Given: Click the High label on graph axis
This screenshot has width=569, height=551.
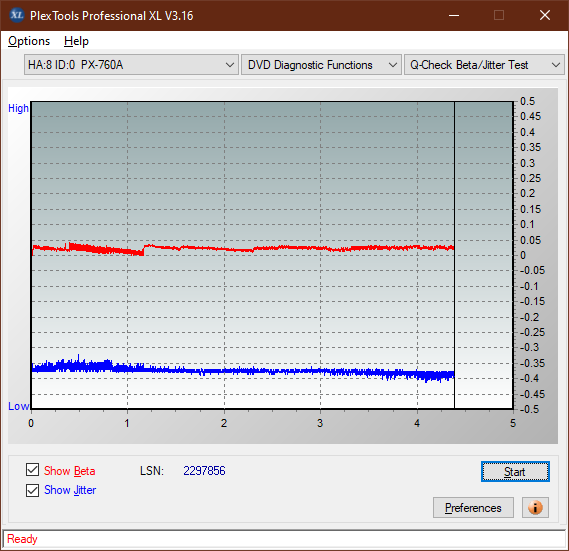Looking at the screenshot, I should [x=18, y=108].
